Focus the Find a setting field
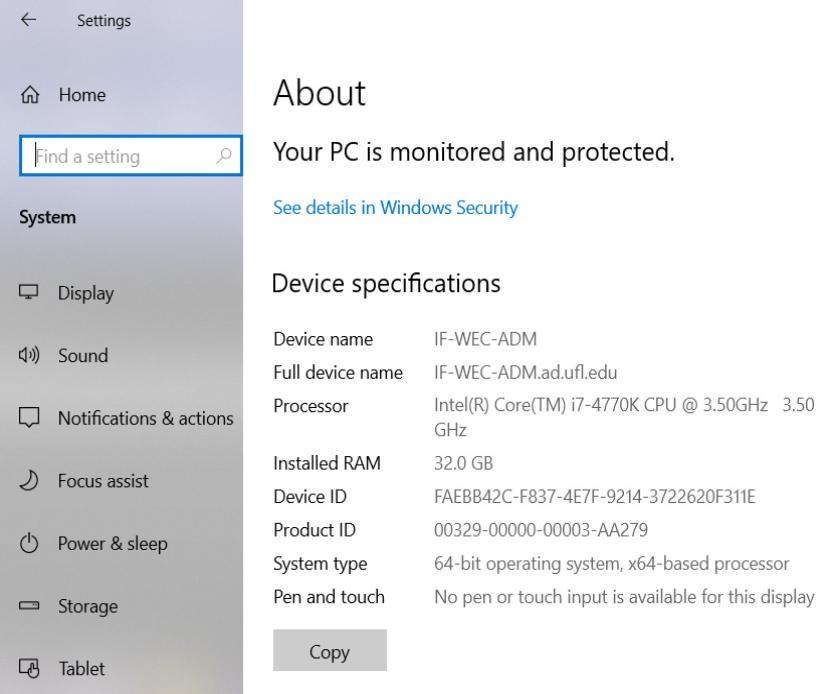 click(130, 156)
